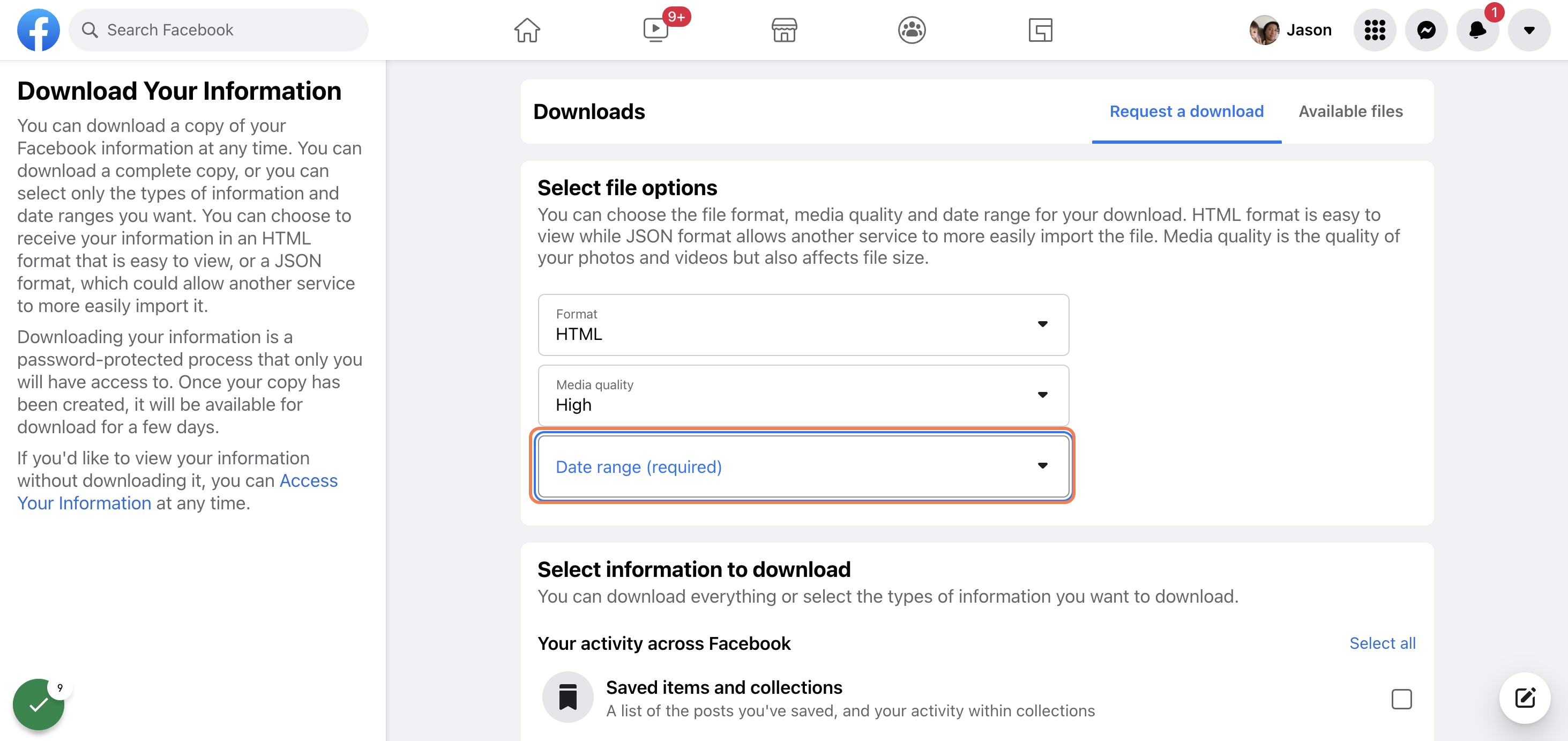Click the Saved items bookmark icon

tap(568, 697)
